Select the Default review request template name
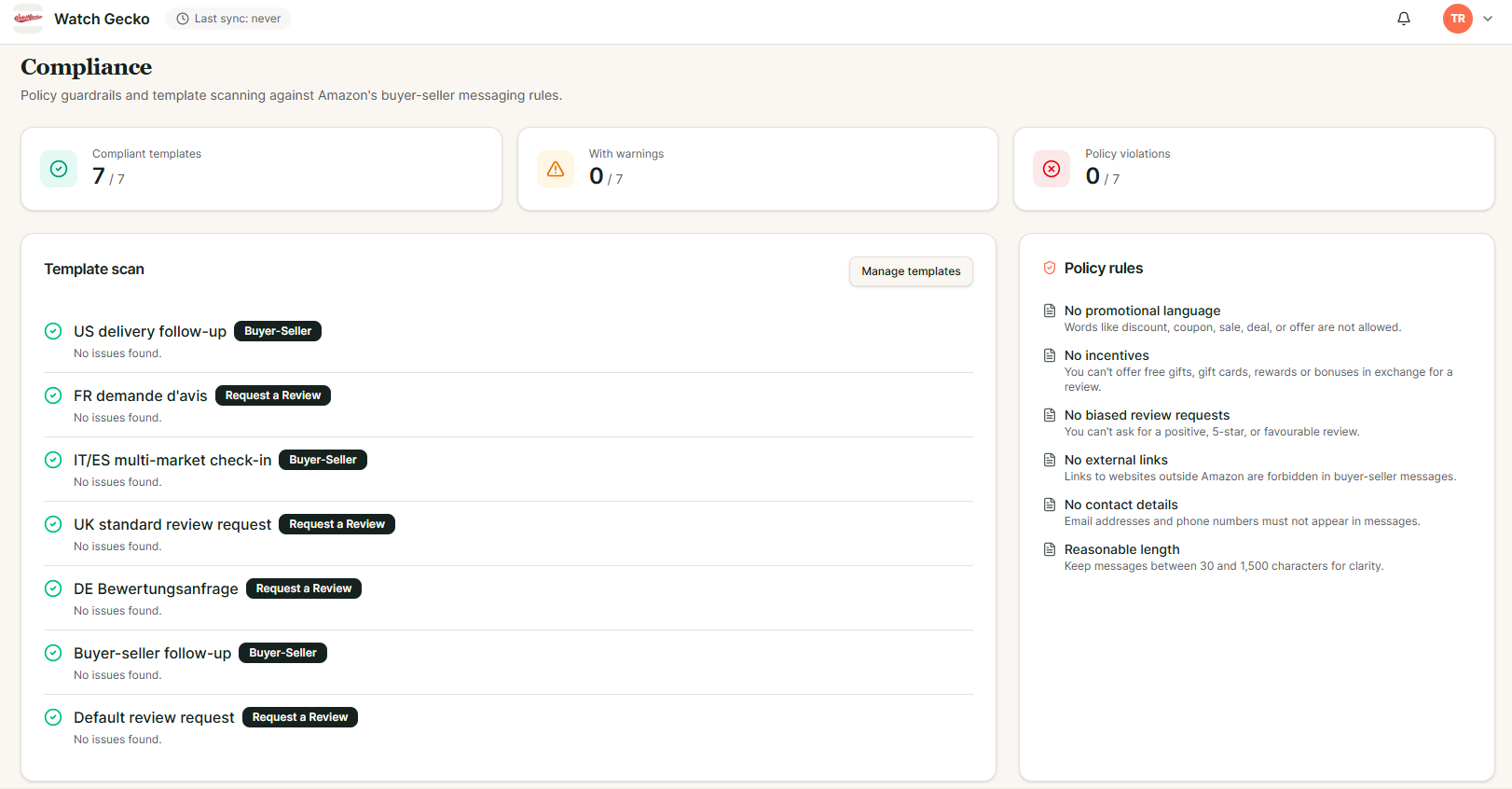1512x789 pixels. 154,717
